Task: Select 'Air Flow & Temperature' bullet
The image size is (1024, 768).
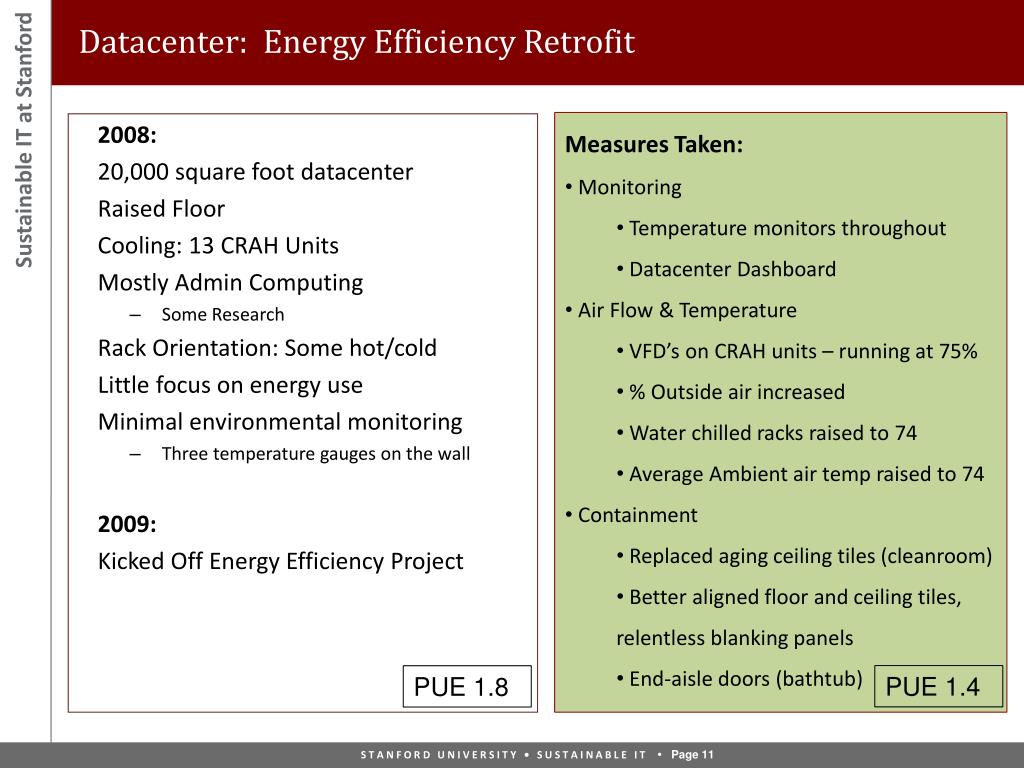Action: (681, 310)
